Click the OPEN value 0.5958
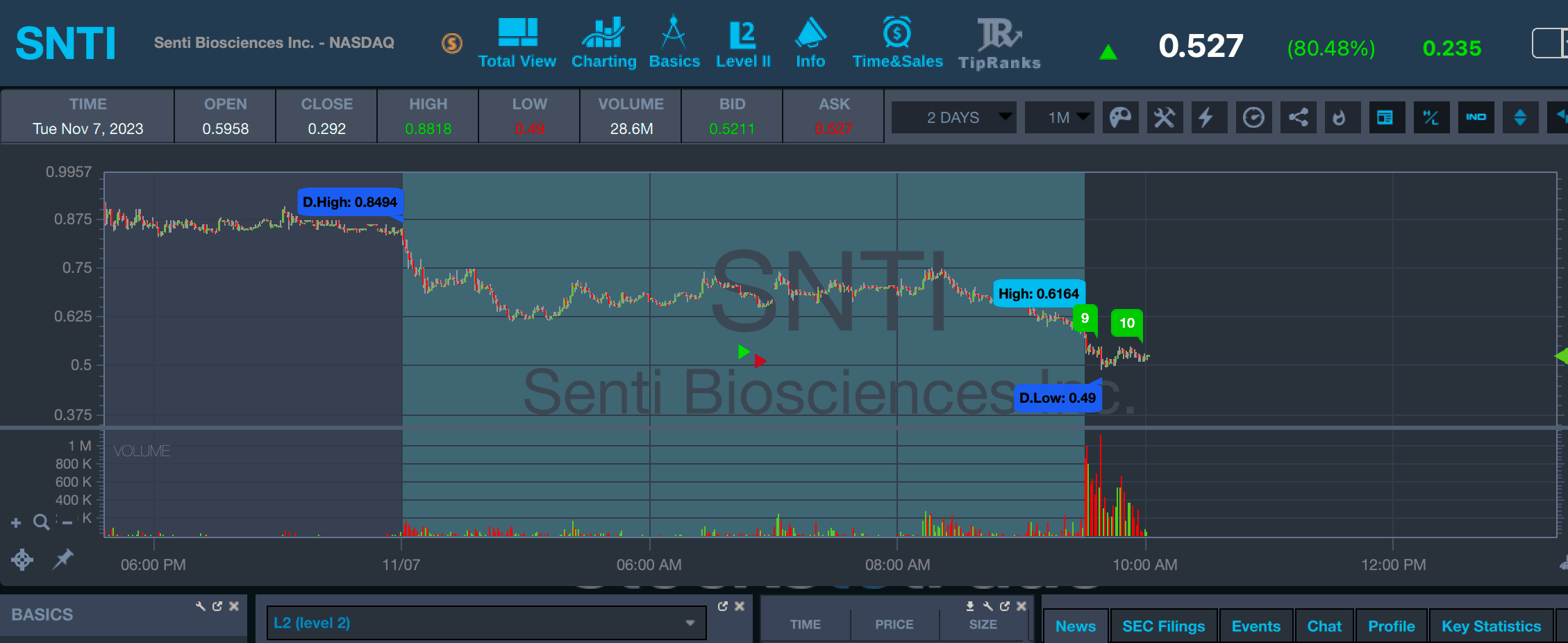 (226, 129)
